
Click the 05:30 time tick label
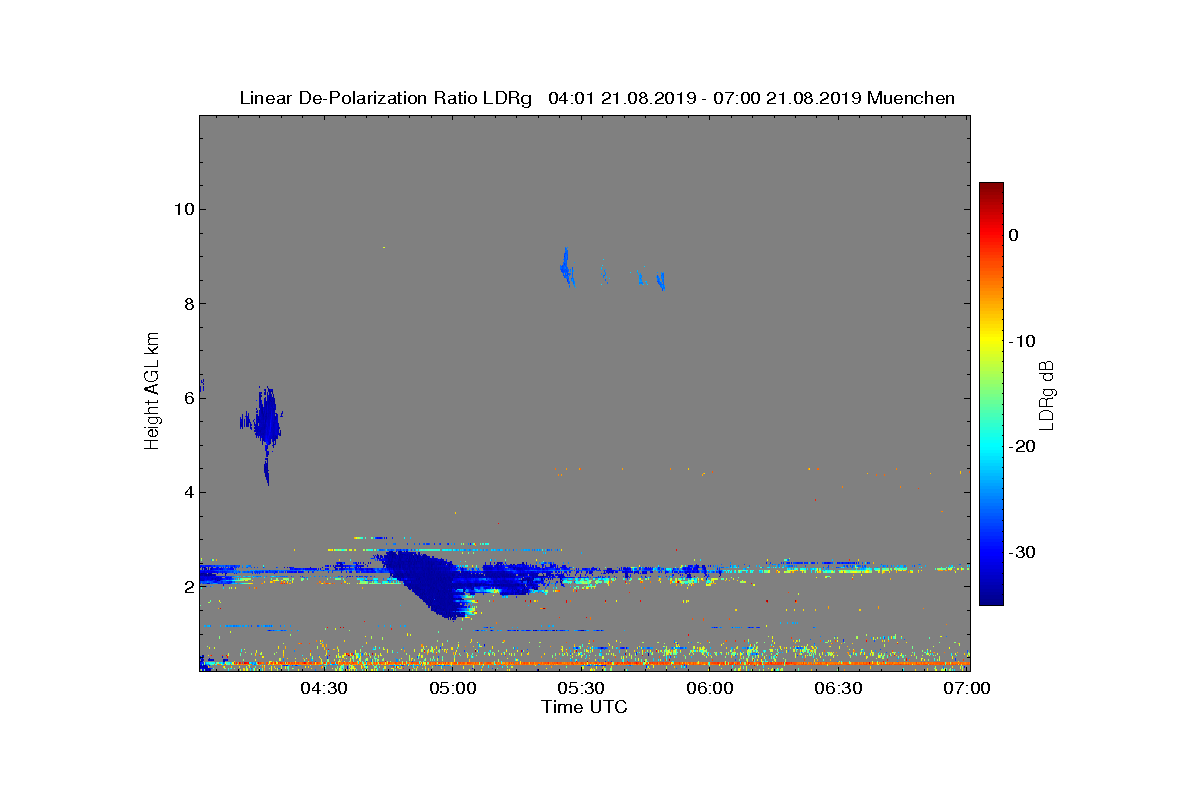(x=582, y=689)
